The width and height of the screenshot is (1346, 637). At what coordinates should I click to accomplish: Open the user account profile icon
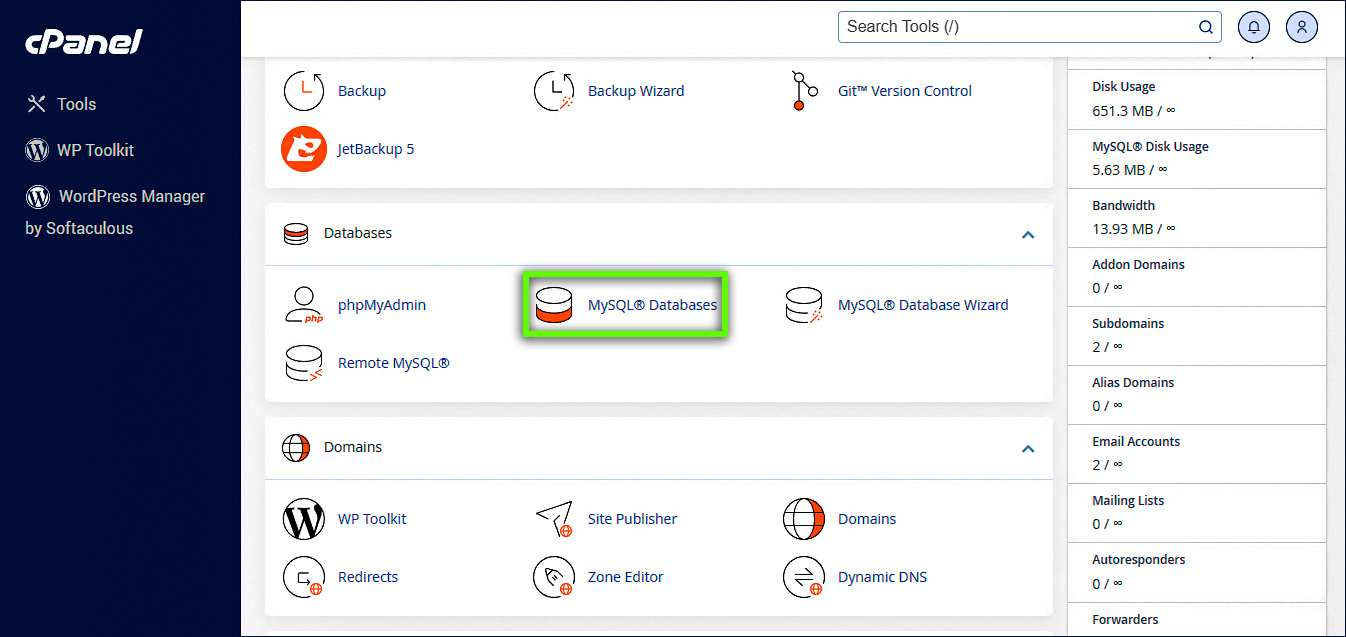click(1301, 26)
